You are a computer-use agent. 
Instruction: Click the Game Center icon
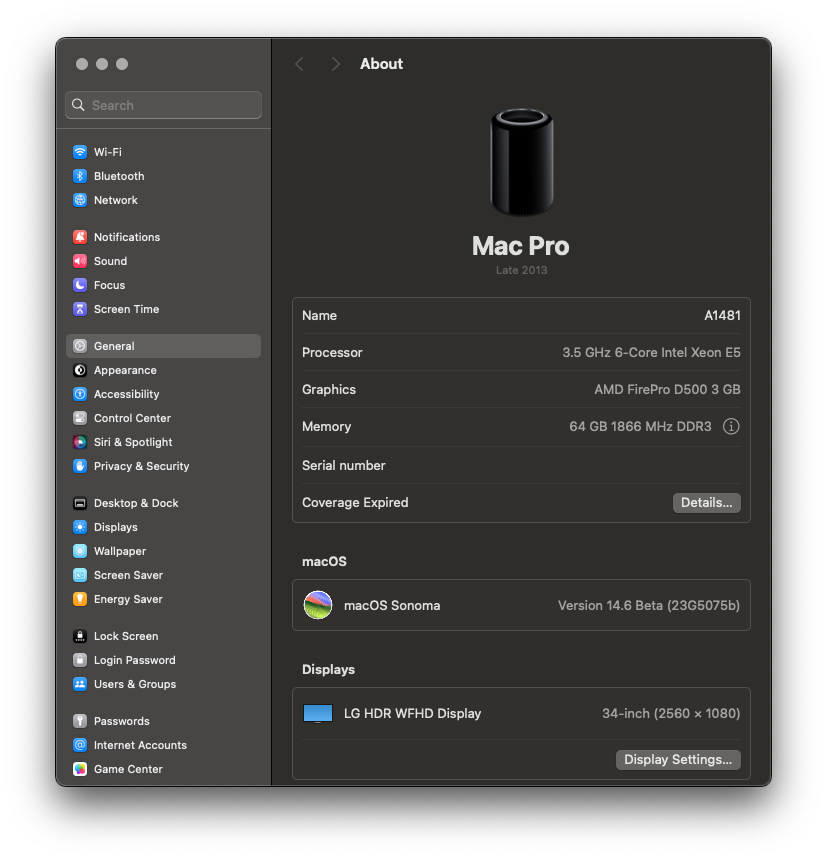tap(80, 769)
